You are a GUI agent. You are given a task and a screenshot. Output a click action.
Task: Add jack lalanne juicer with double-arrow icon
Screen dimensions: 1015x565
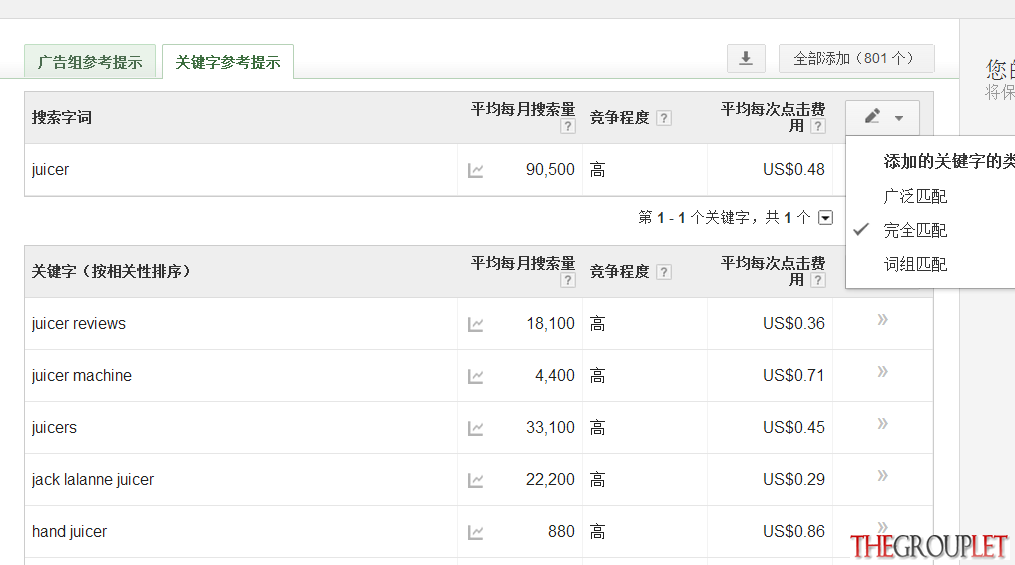(882, 476)
